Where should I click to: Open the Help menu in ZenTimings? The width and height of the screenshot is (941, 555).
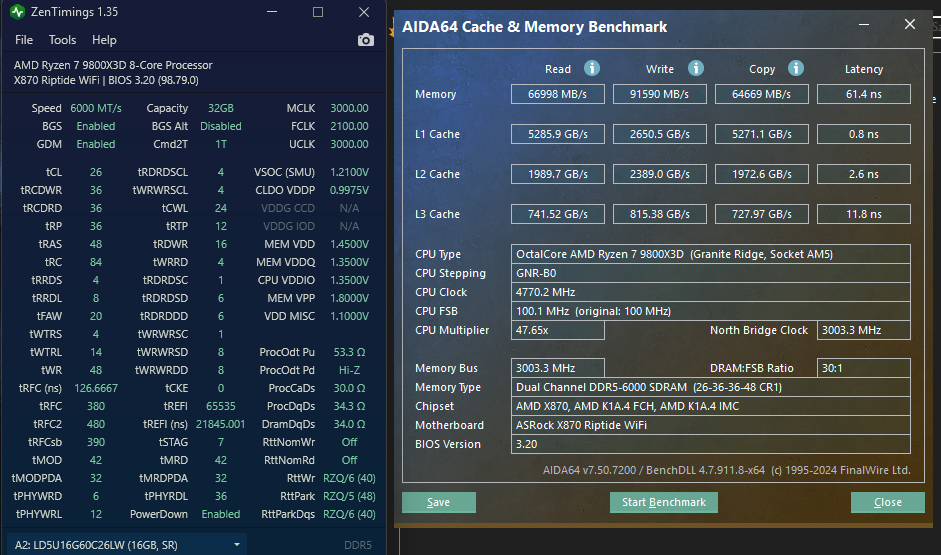coord(104,40)
